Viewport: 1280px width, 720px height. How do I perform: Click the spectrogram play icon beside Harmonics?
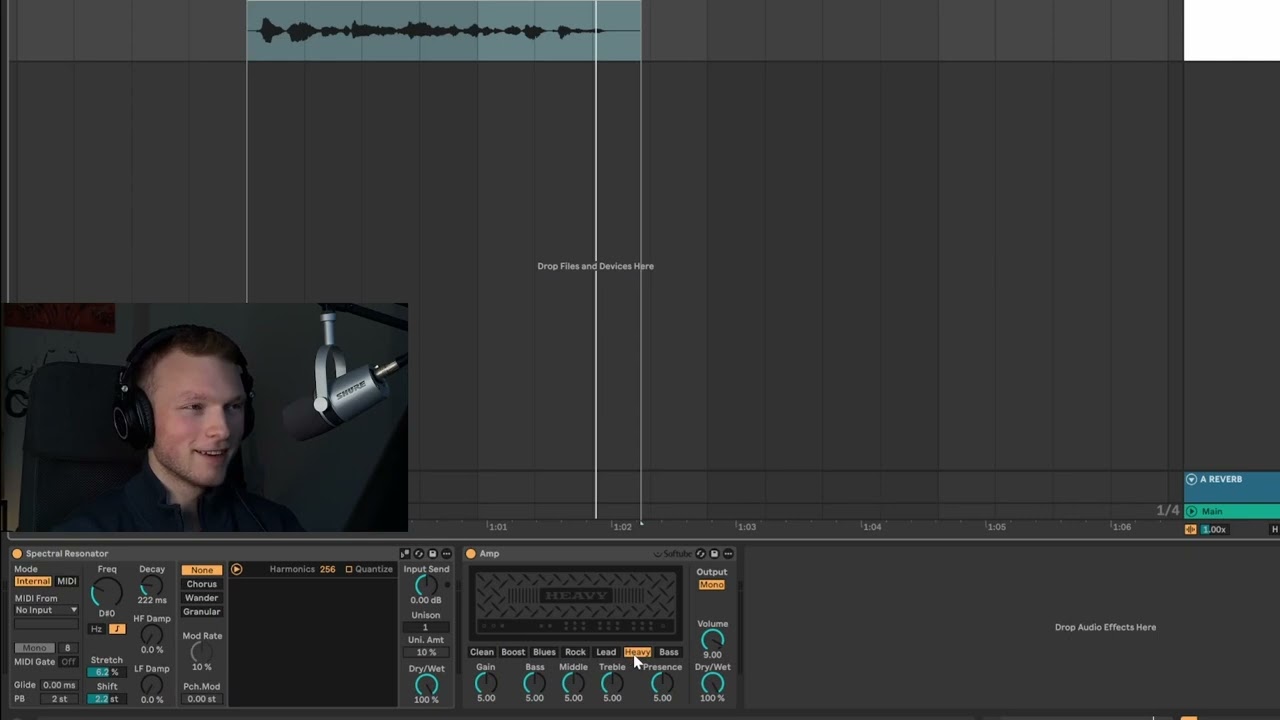point(236,569)
